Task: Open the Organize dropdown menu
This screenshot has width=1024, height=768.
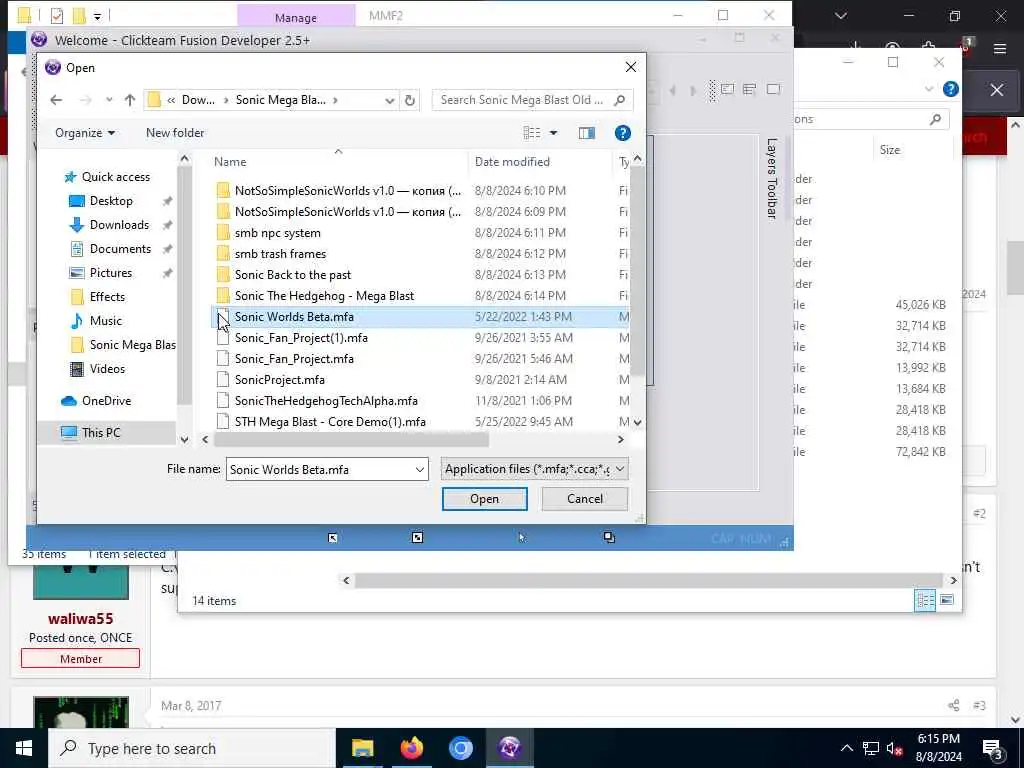Action: (x=85, y=133)
